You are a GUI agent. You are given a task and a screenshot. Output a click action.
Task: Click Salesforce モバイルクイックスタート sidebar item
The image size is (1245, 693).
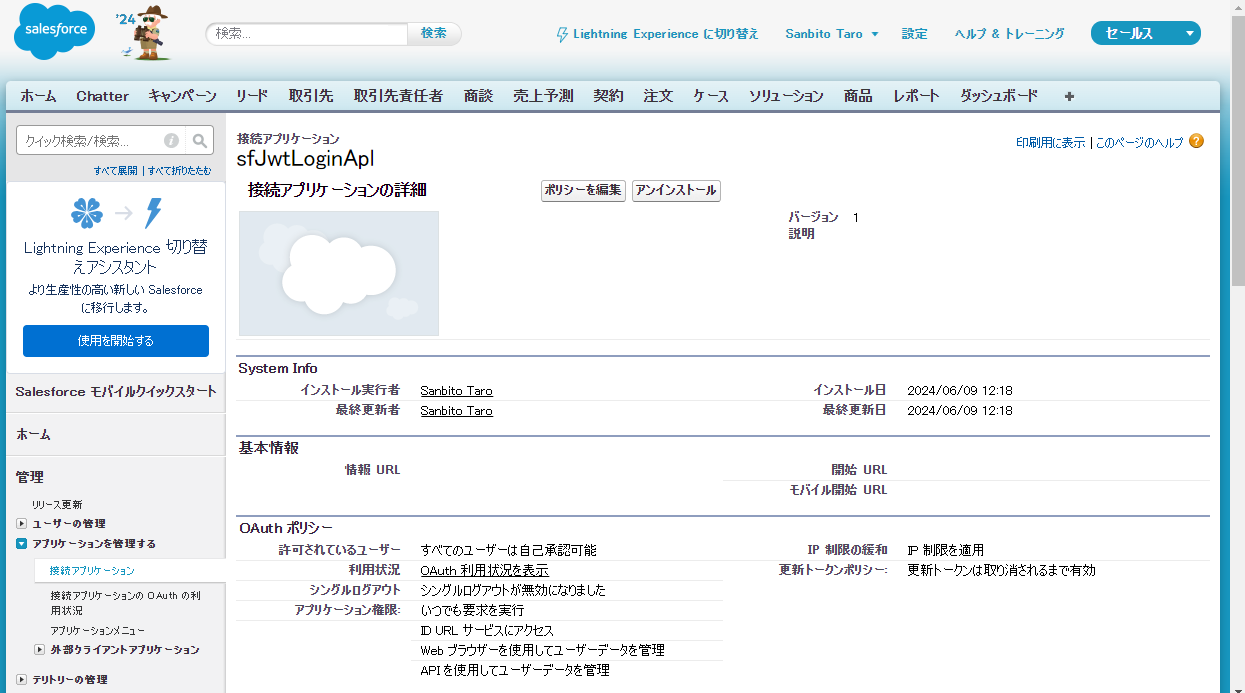[116, 391]
